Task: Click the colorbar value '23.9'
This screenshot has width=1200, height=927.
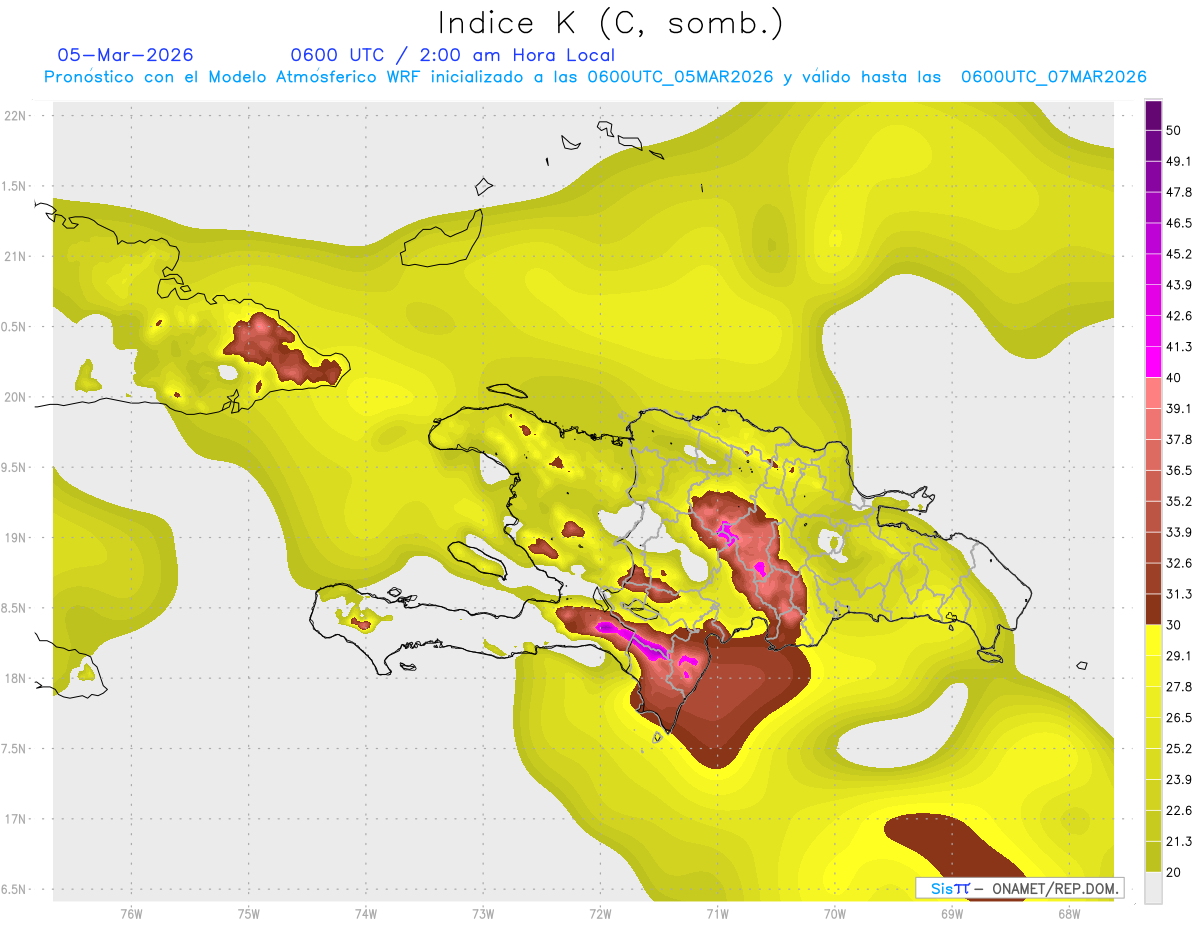Action: coord(1179,780)
